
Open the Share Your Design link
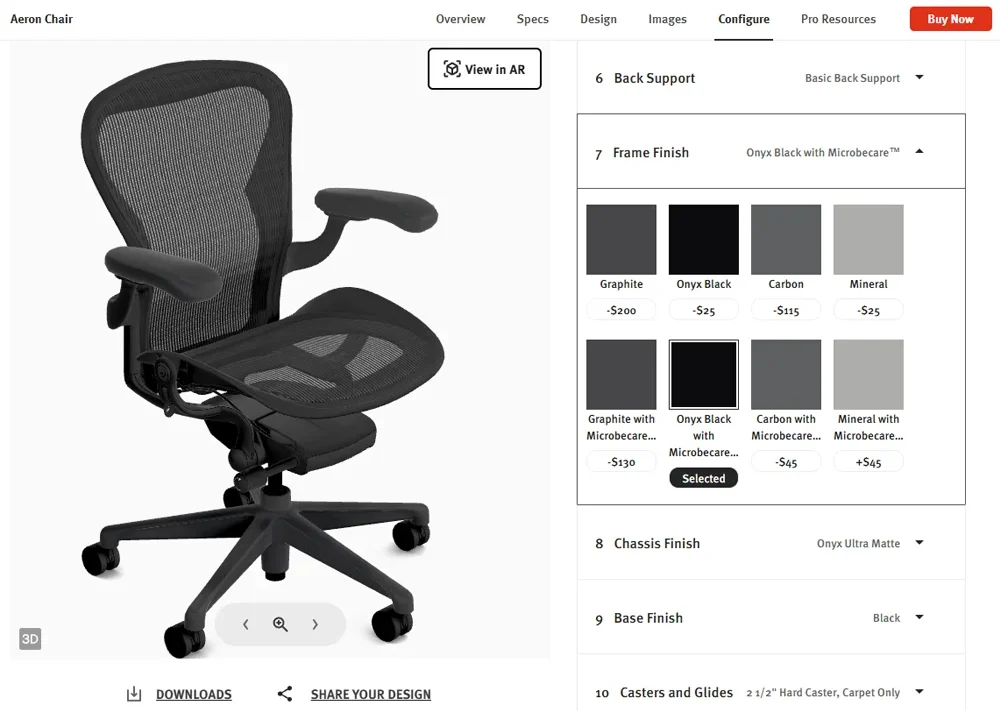pos(371,694)
